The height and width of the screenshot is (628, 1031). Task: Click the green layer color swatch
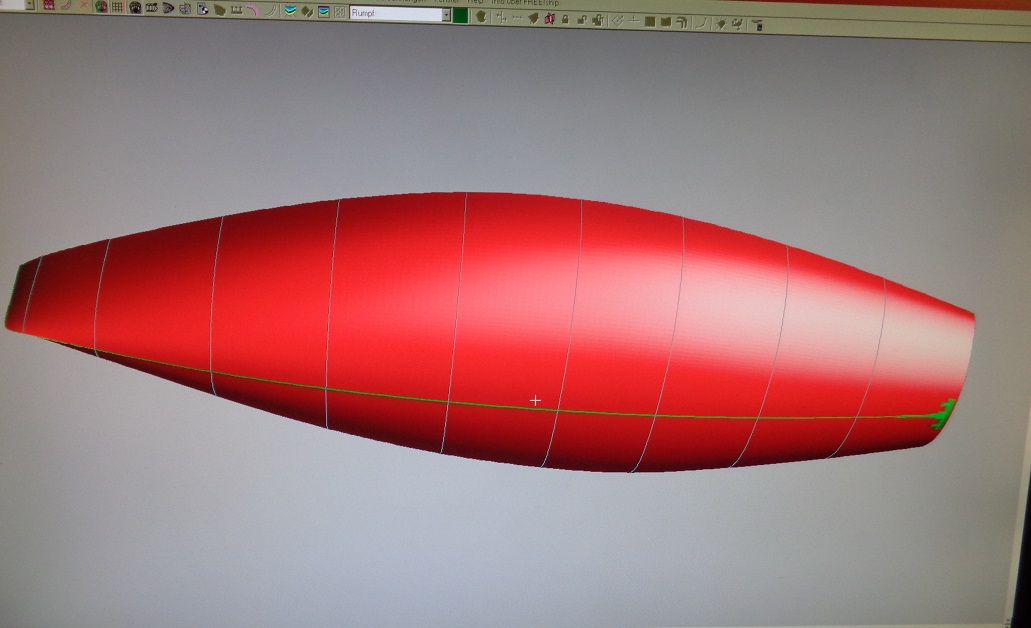coord(460,16)
